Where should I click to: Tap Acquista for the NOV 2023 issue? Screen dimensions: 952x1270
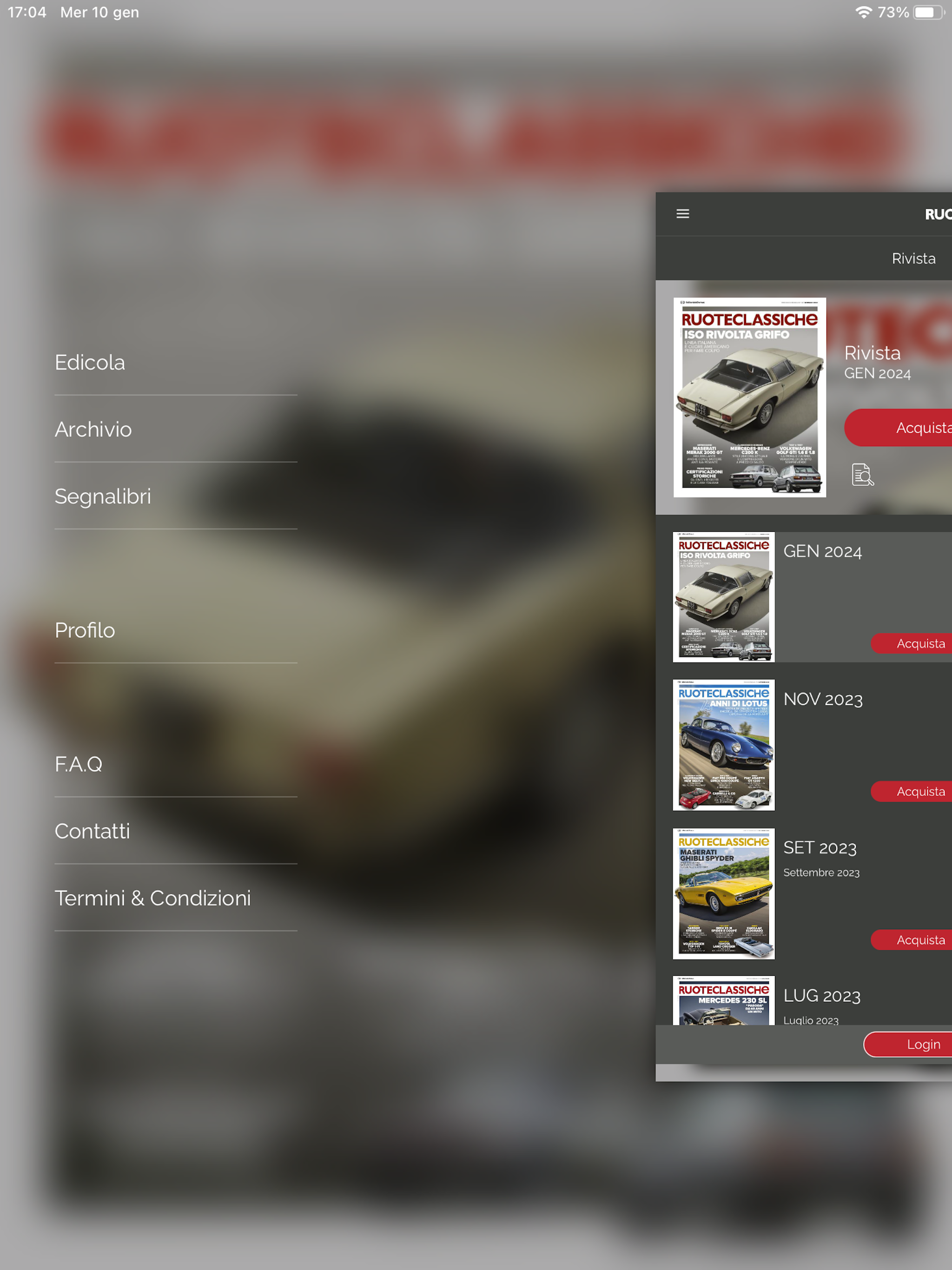(912, 792)
